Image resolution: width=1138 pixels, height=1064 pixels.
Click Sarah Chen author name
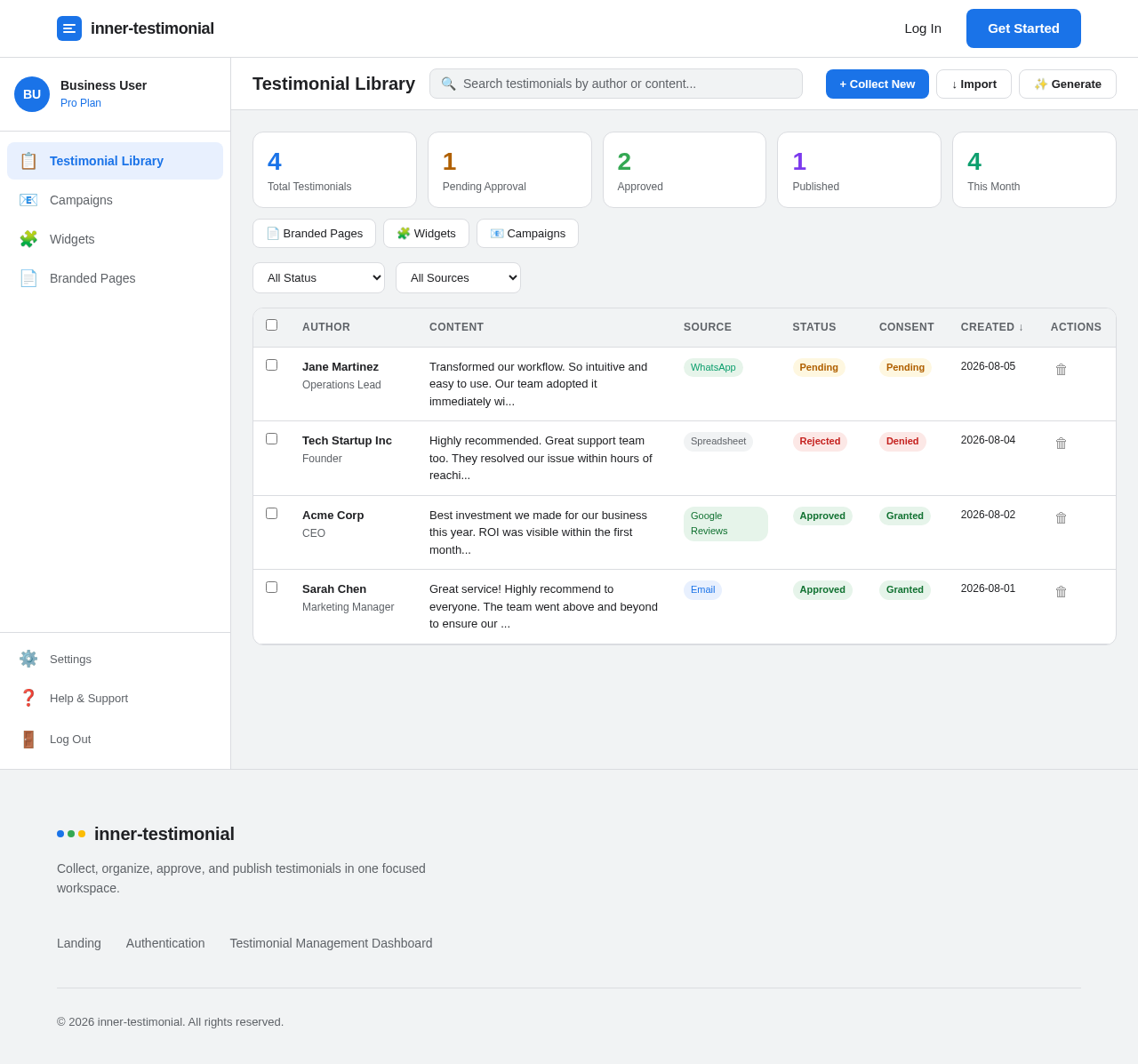pyautogui.click(x=334, y=588)
